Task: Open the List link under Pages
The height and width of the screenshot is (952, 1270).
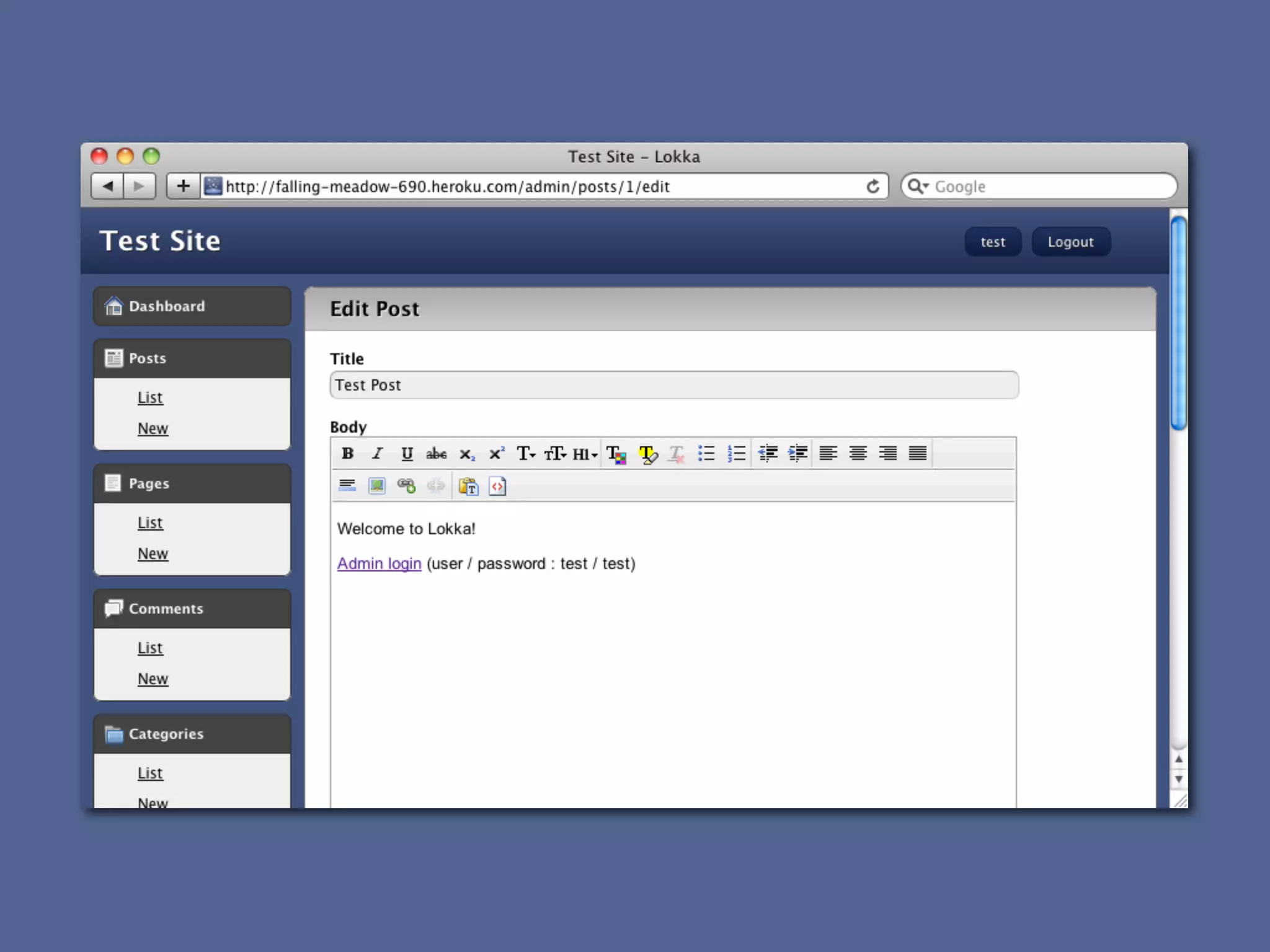Action: 150,522
